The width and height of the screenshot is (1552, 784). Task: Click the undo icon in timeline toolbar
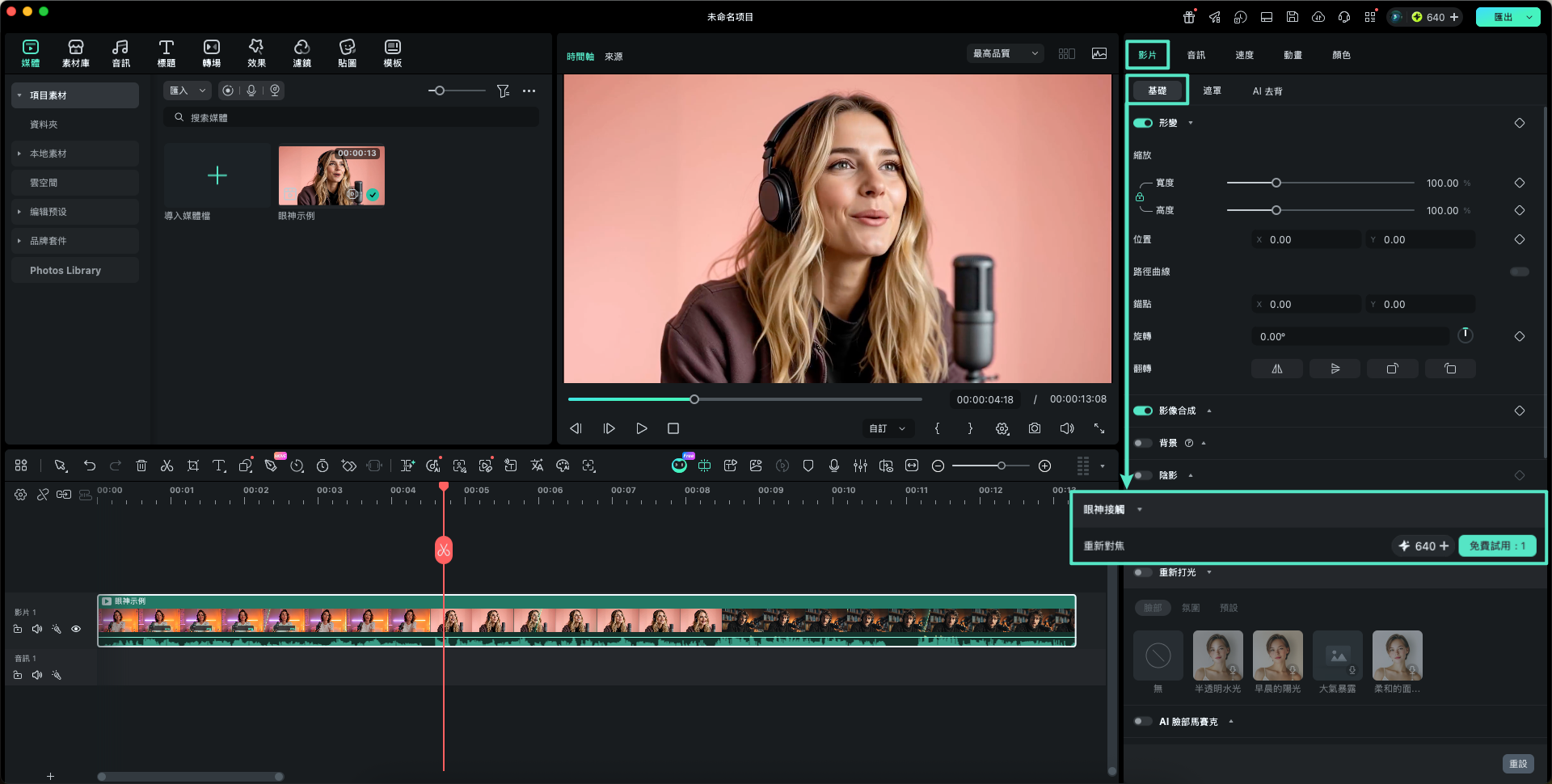(90, 466)
